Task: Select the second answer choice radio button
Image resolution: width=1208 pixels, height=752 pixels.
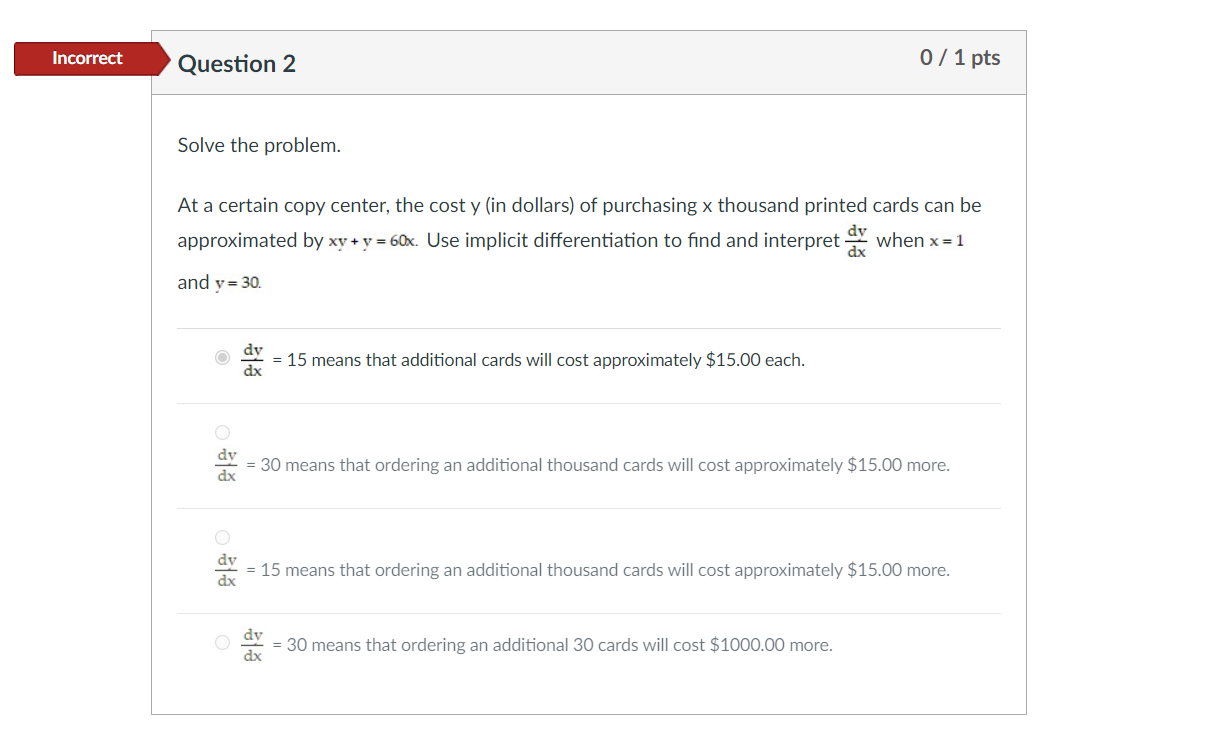Action: coord(222,432)
